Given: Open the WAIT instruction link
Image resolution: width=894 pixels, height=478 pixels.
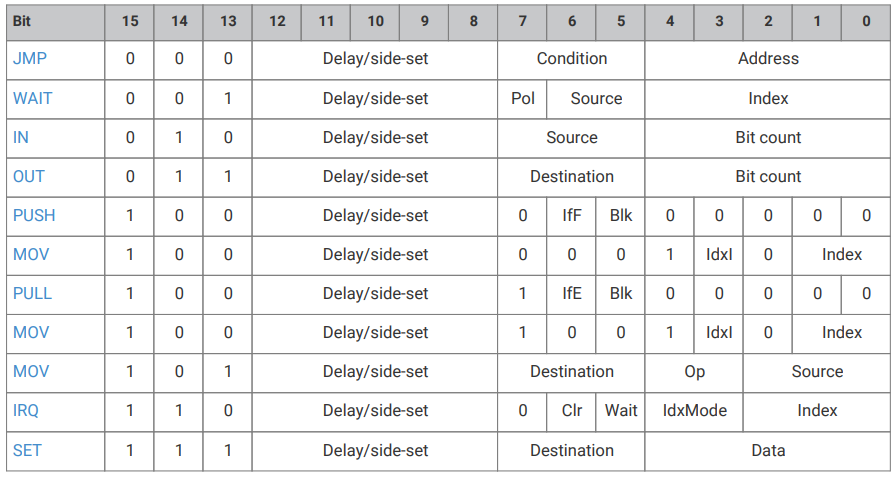Looking at the screenshot, I should point(32,98).
